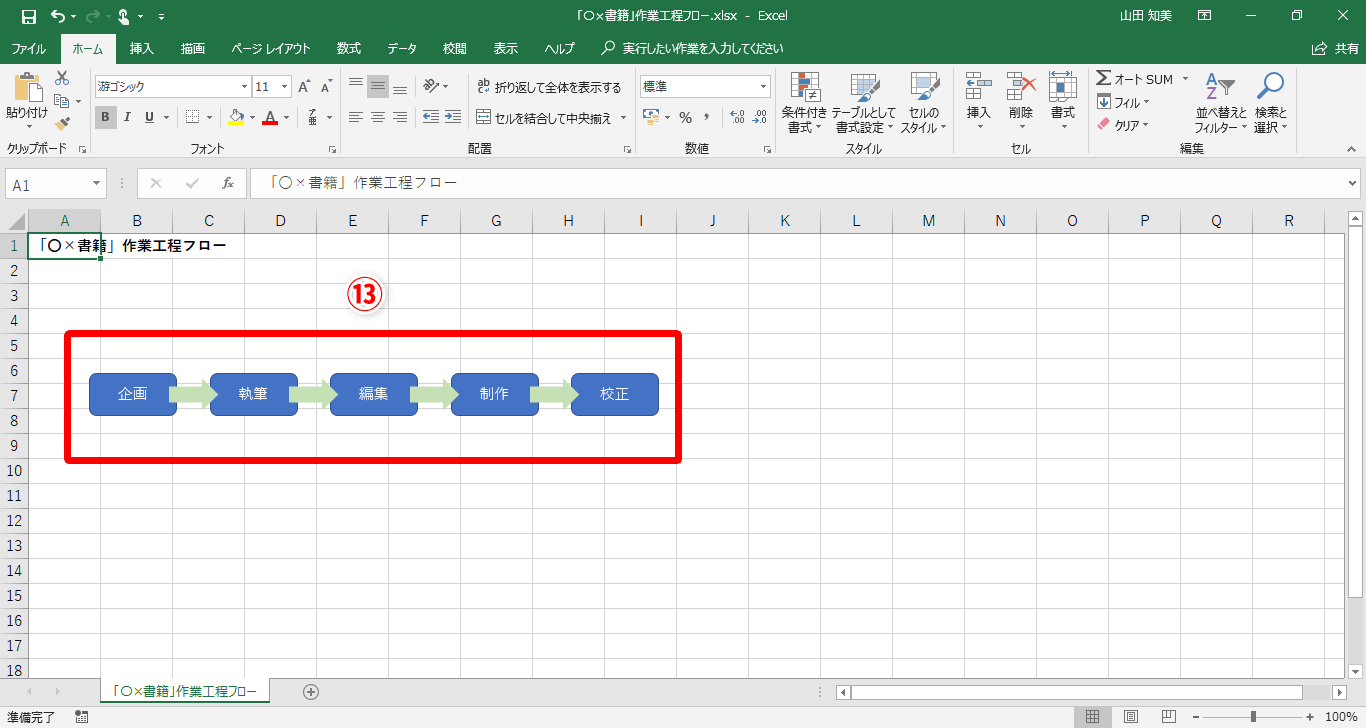Cut selection with the scissors icon
Image resolution: width=1366 pixels, height=728 pixels.
(x=62, y=78)
